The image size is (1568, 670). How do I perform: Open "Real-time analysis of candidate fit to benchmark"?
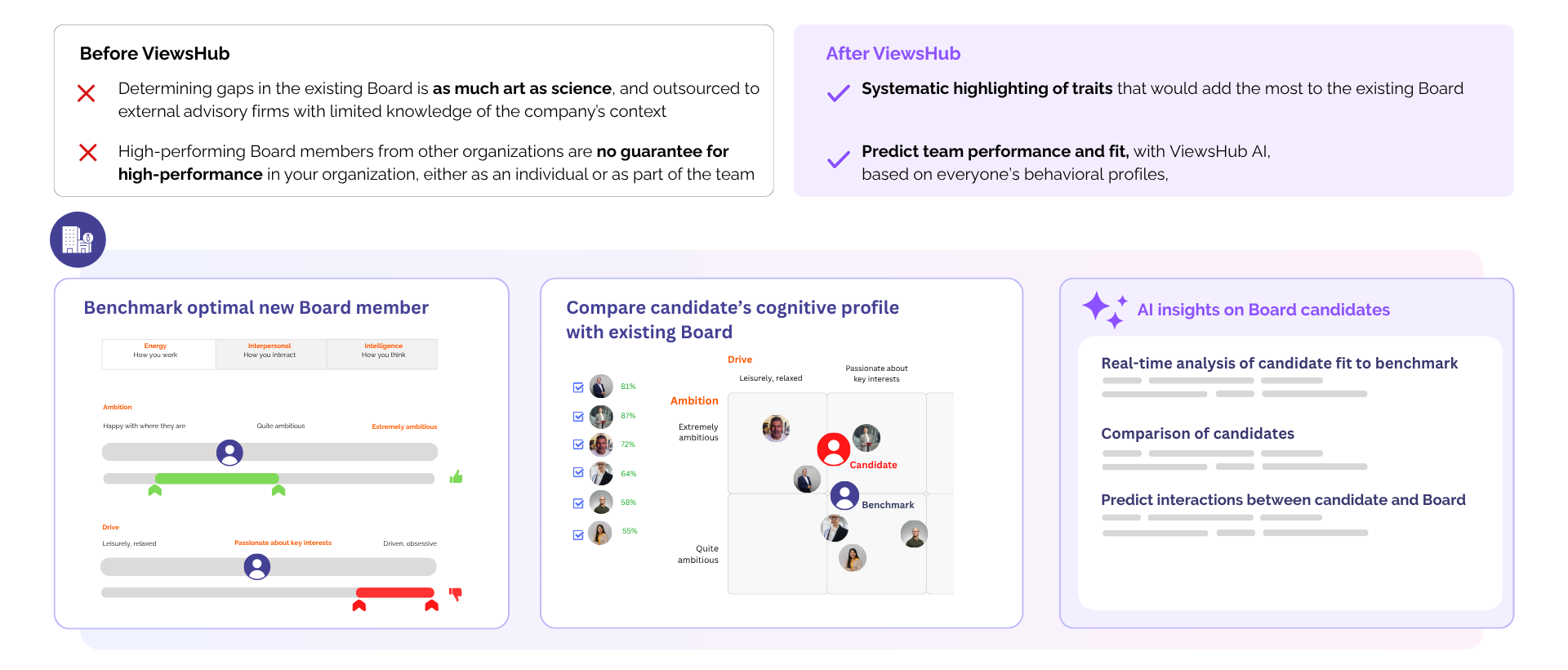pos(1279,364)
